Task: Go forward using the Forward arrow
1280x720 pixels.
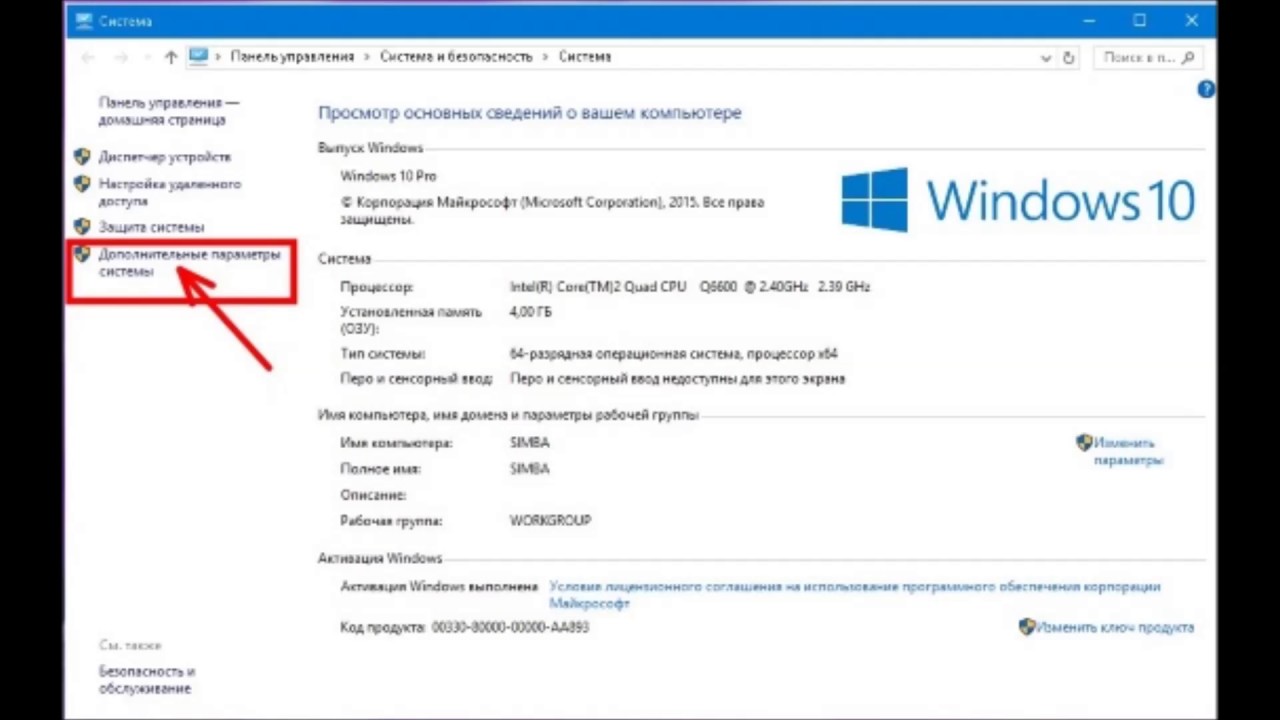Action: [x=121, y=58]
